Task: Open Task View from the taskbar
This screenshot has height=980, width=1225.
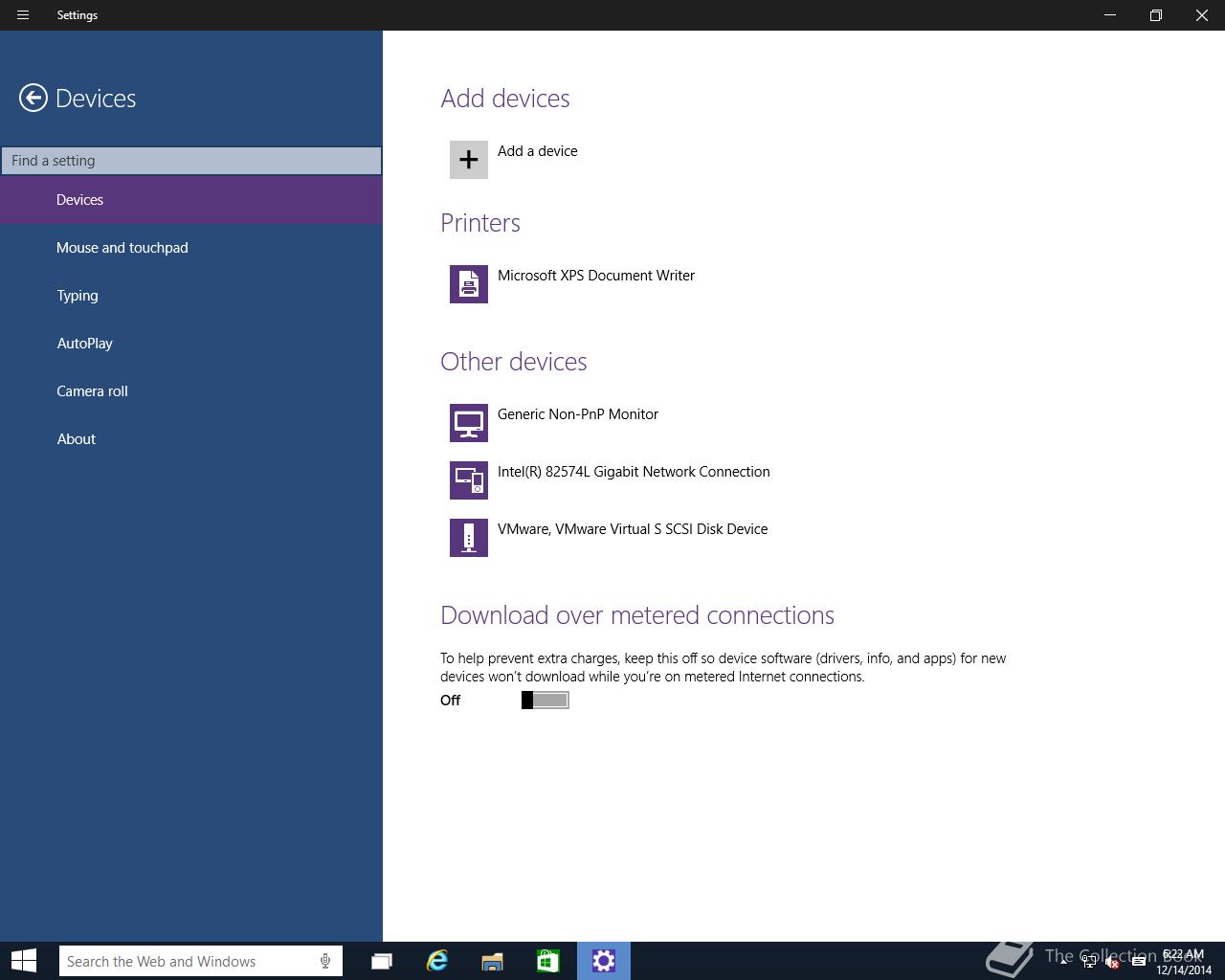Action: pos(382,961)
